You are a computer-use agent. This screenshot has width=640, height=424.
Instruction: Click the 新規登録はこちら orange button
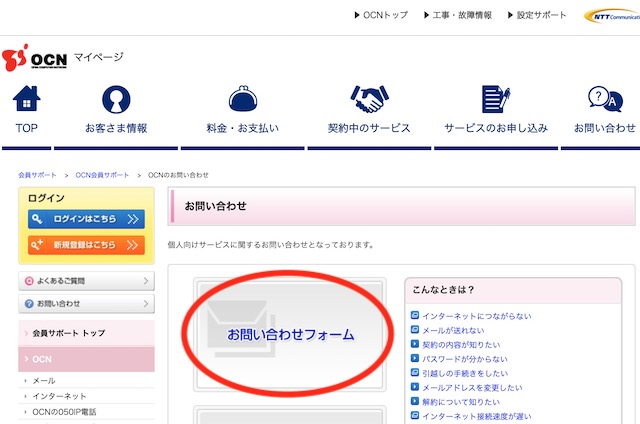(x=86, y=245)
